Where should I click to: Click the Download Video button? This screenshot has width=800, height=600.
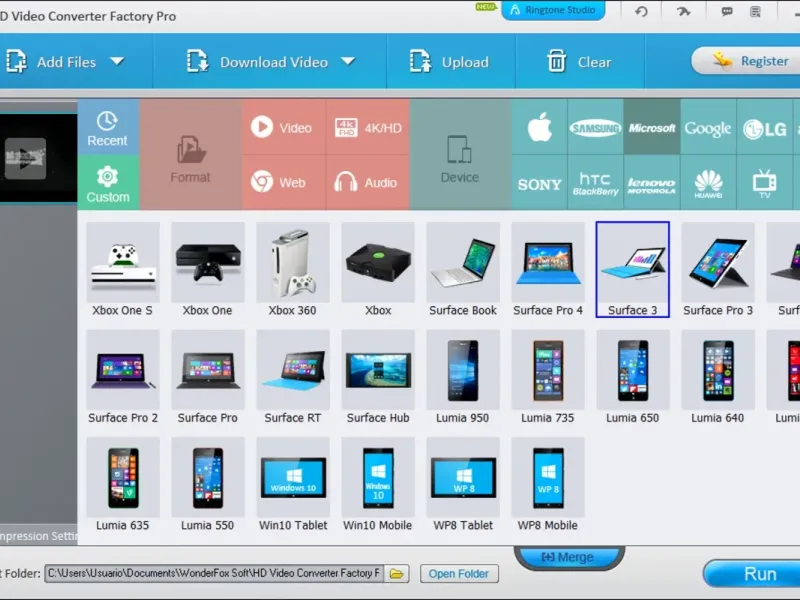tap(258, 62)
